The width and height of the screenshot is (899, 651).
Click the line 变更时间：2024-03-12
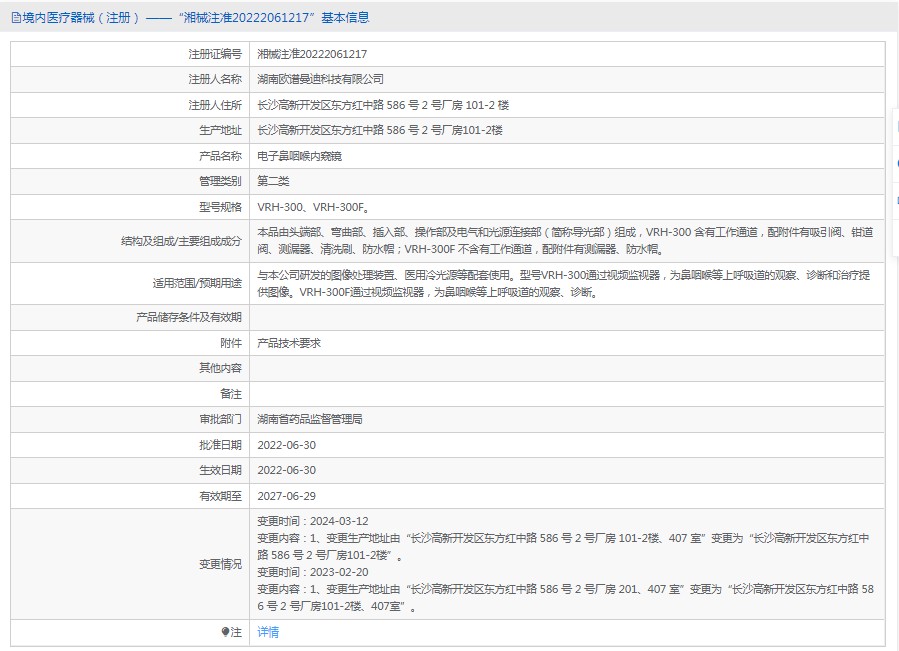313,521
